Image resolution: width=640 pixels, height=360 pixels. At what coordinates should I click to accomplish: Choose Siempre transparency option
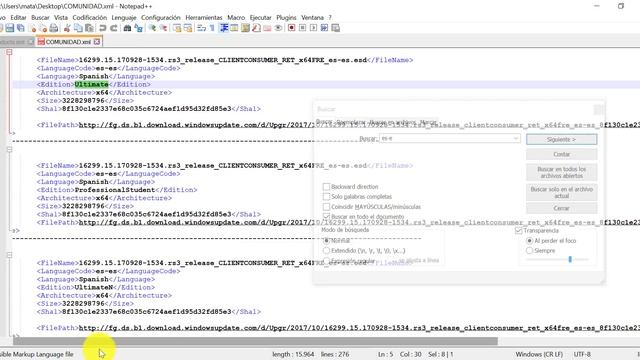click(x=529, y=251)
